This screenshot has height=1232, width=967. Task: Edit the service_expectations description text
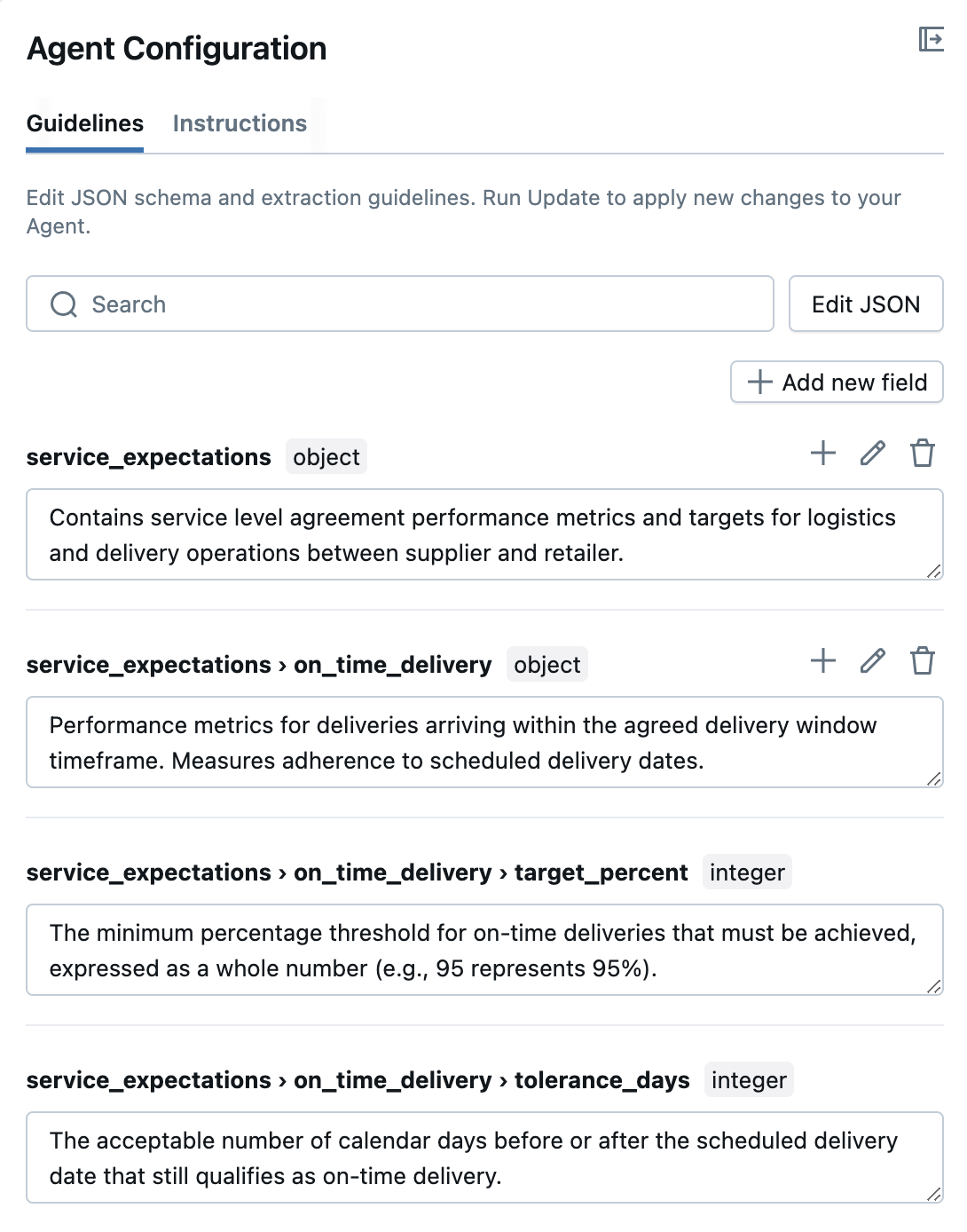coord(479,535)
